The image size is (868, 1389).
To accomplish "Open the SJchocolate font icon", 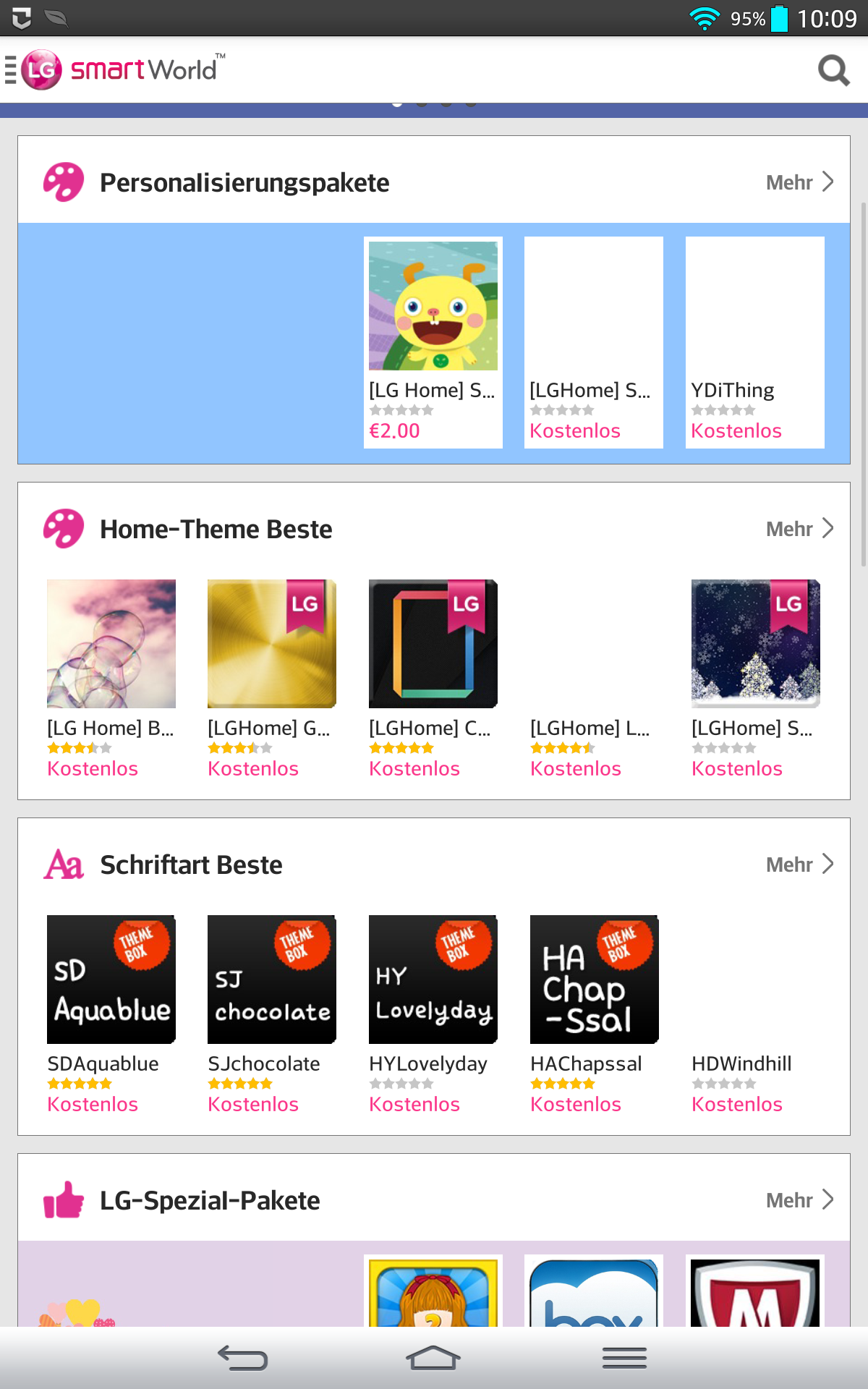I will coord(272,980).
